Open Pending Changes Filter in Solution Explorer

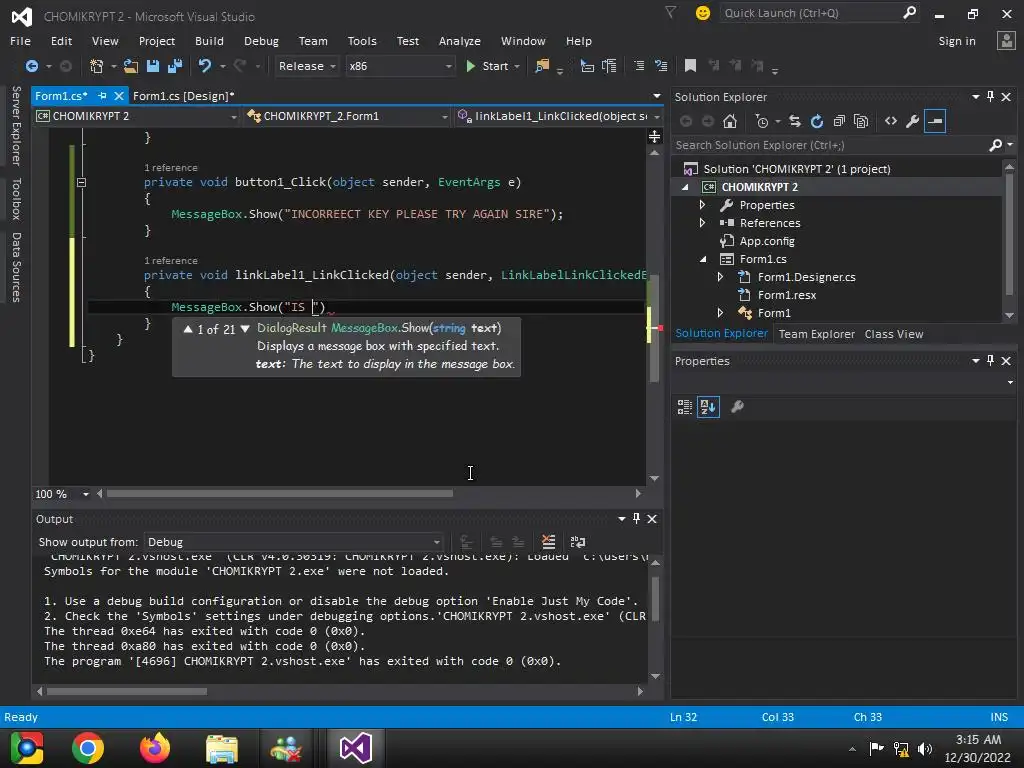[761, 121]
